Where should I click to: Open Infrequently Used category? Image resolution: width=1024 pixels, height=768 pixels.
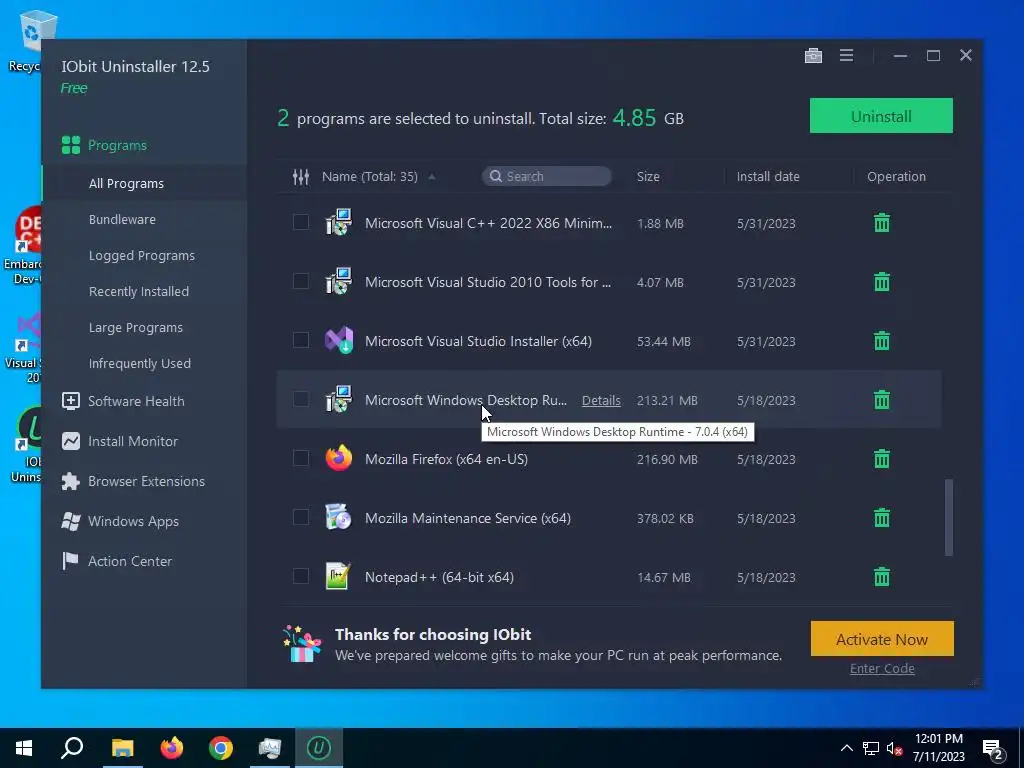(140, 363)
